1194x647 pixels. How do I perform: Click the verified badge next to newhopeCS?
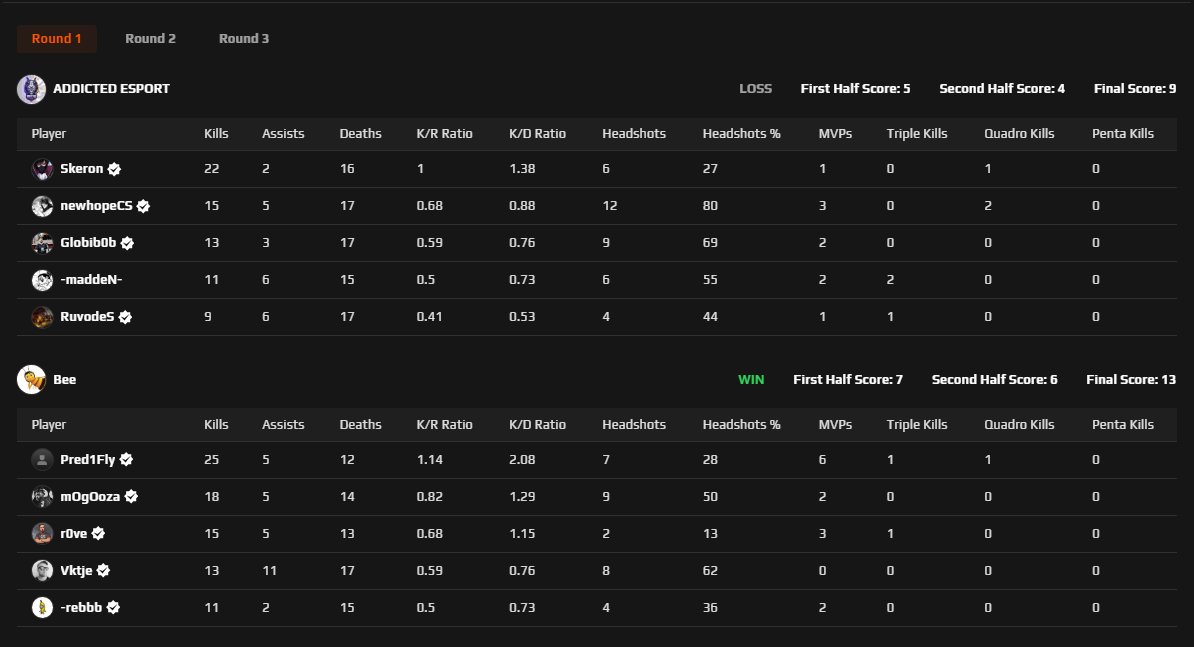(143, 206)
